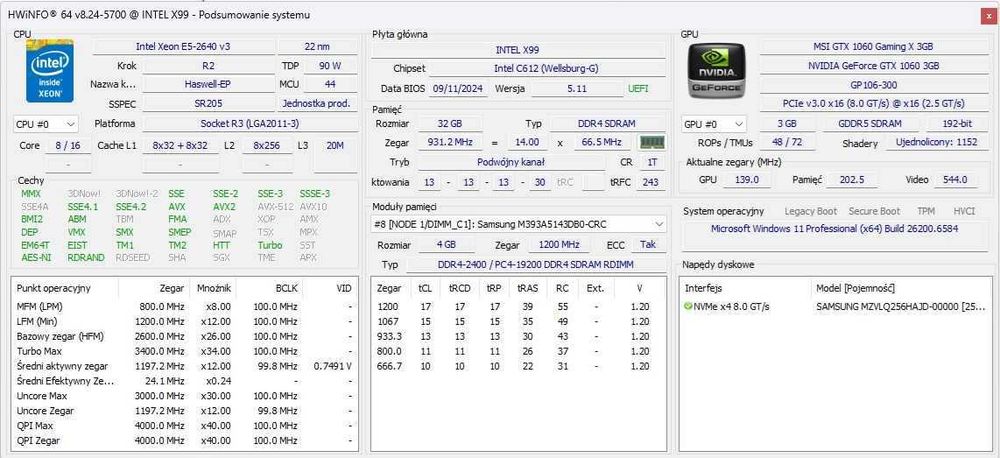The width and height of the screenshot is (1000, 458).
Task: Click the Intel C612 (Wellsburg-G) chipset field
Action: point(546,68)
